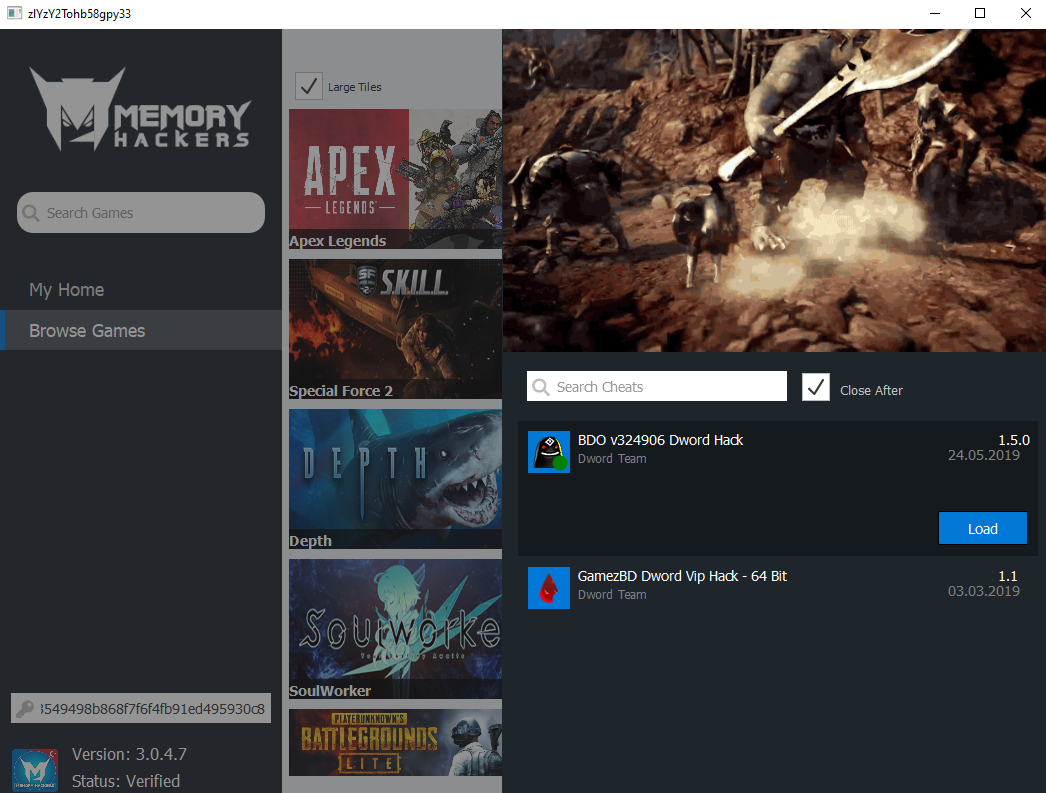Screen dimensions: 1046x793
Task: Click the Memory Hackers logo
Action: tap(140, 109)
